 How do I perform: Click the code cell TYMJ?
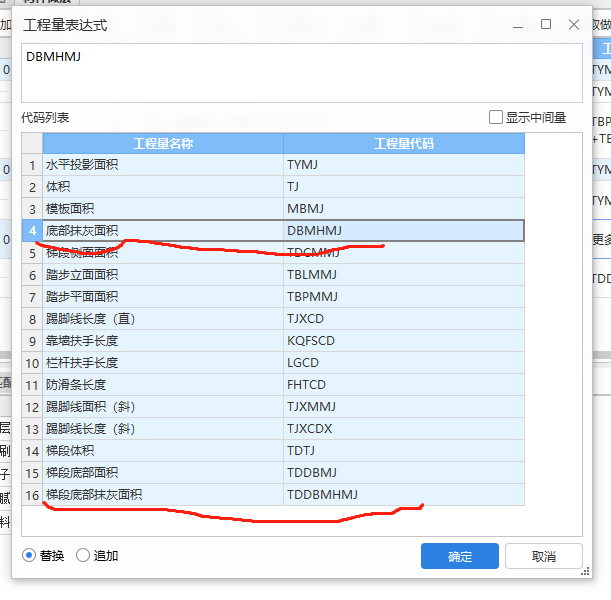coord(404,165)
